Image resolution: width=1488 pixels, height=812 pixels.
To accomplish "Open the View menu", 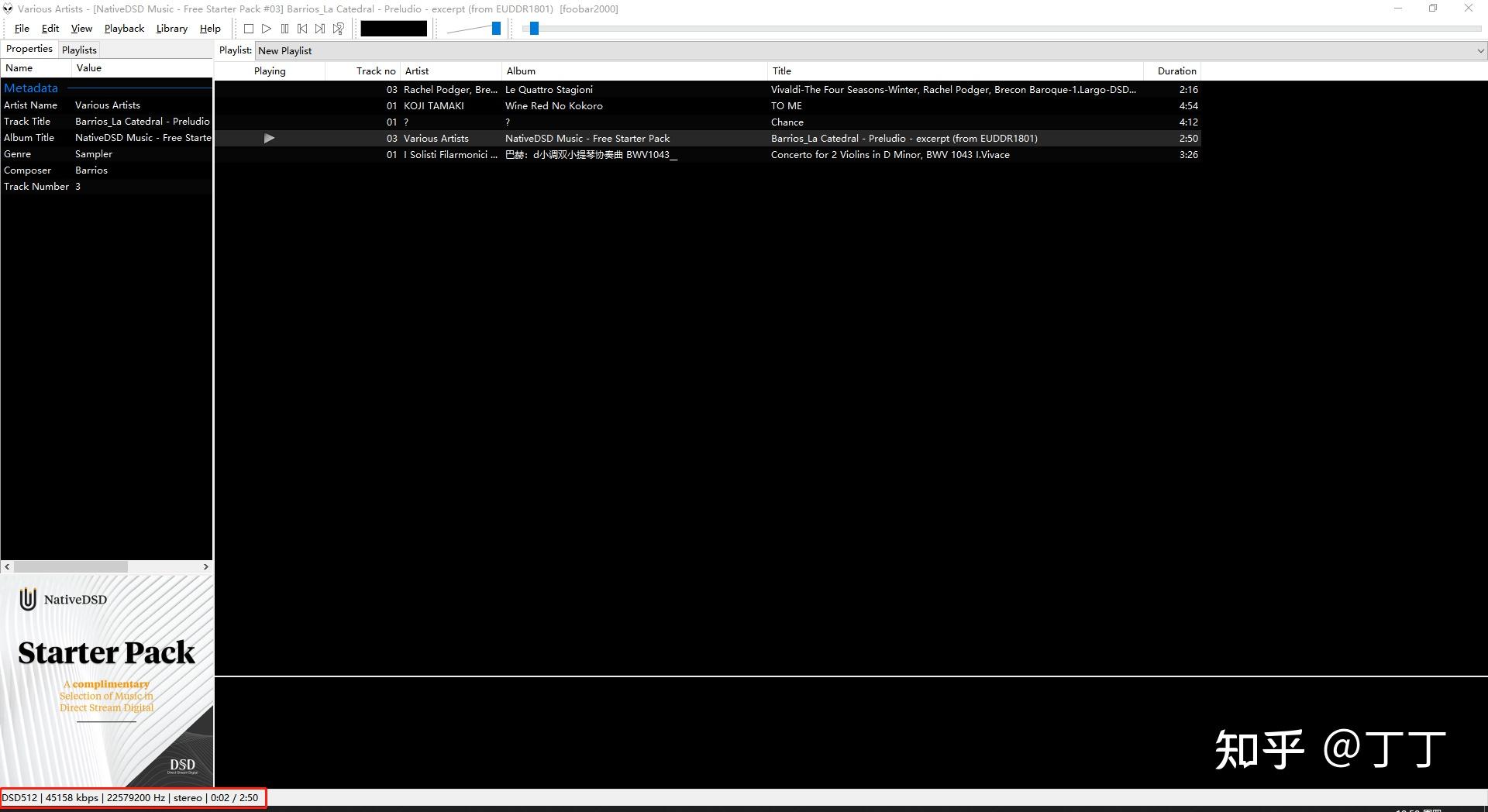I will click(81, 29).
